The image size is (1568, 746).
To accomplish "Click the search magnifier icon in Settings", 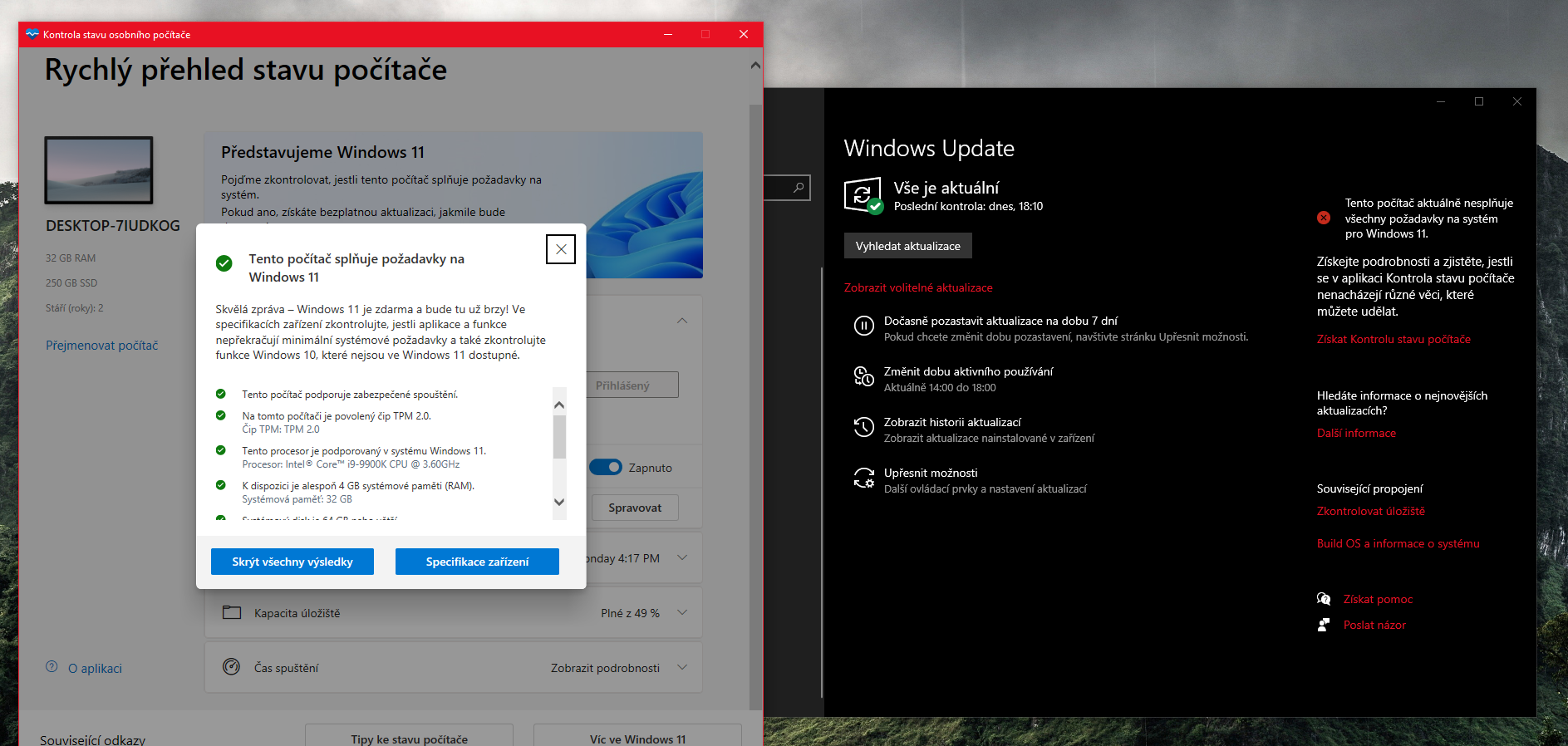I will 798,188.
